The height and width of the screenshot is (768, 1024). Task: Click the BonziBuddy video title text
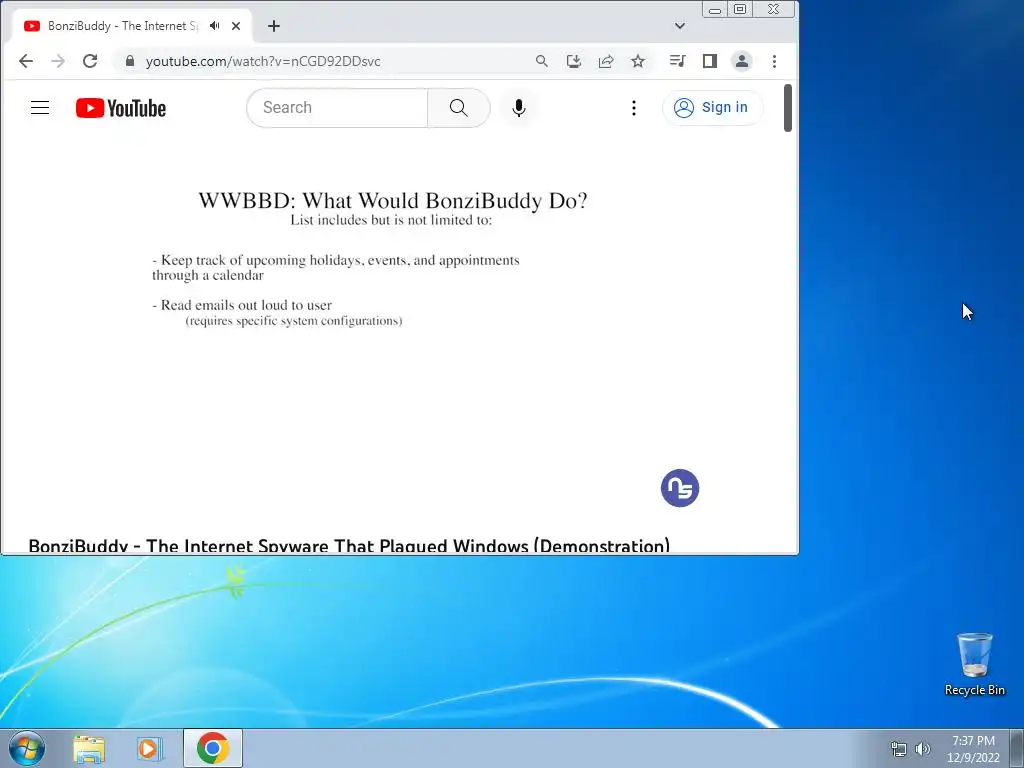[x=349, y=546]
